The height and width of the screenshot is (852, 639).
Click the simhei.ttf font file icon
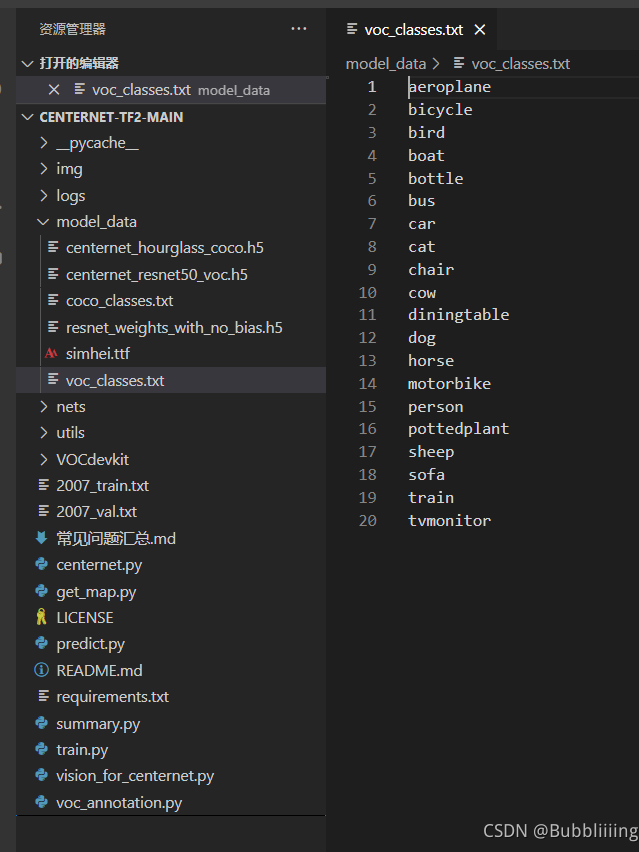pos(52,353)
